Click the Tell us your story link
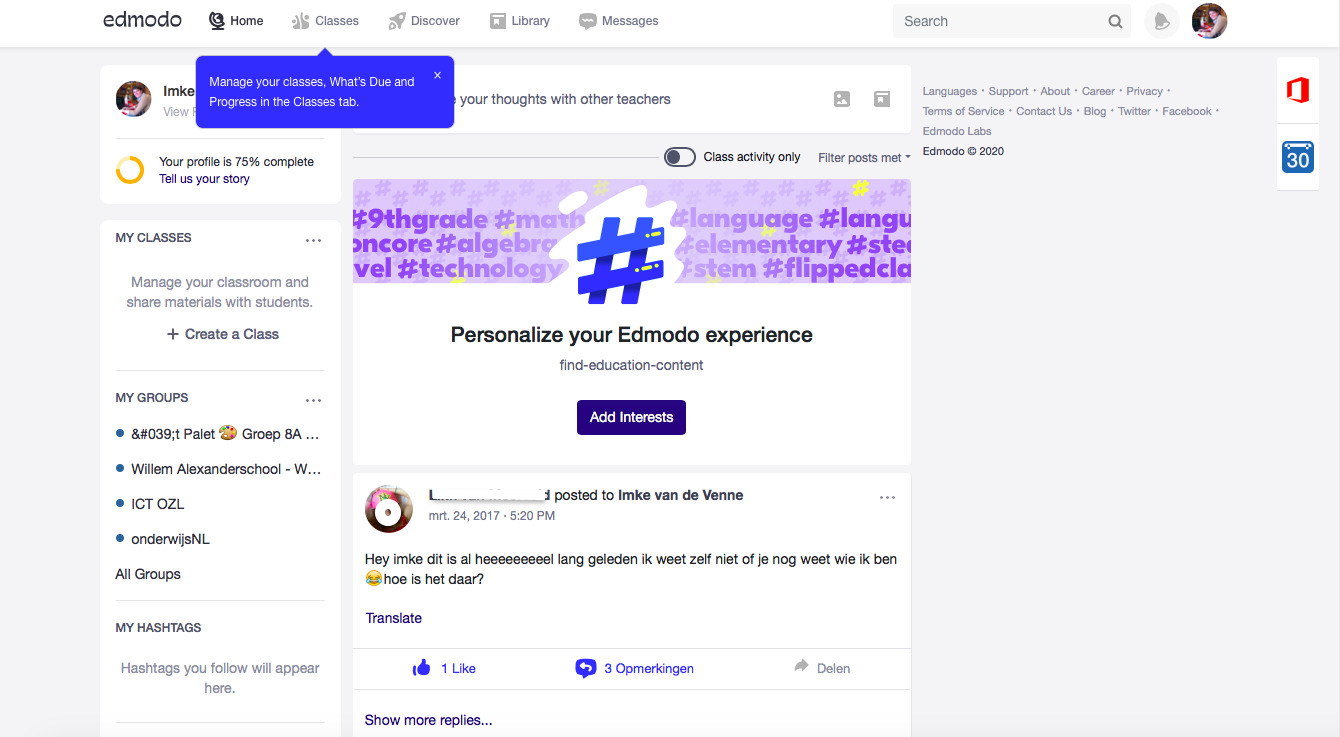This screenshot has height=737, width=1340. tap(204, 179)
